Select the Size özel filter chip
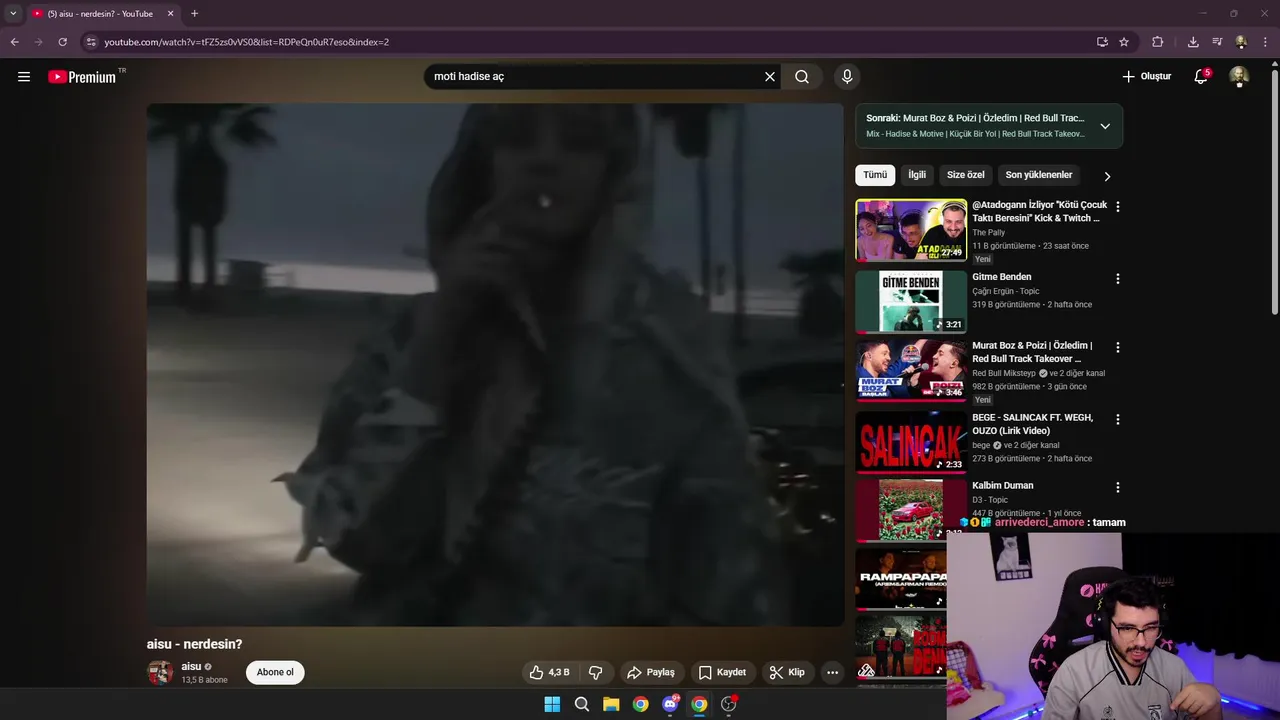 click(x=966, y=175)
